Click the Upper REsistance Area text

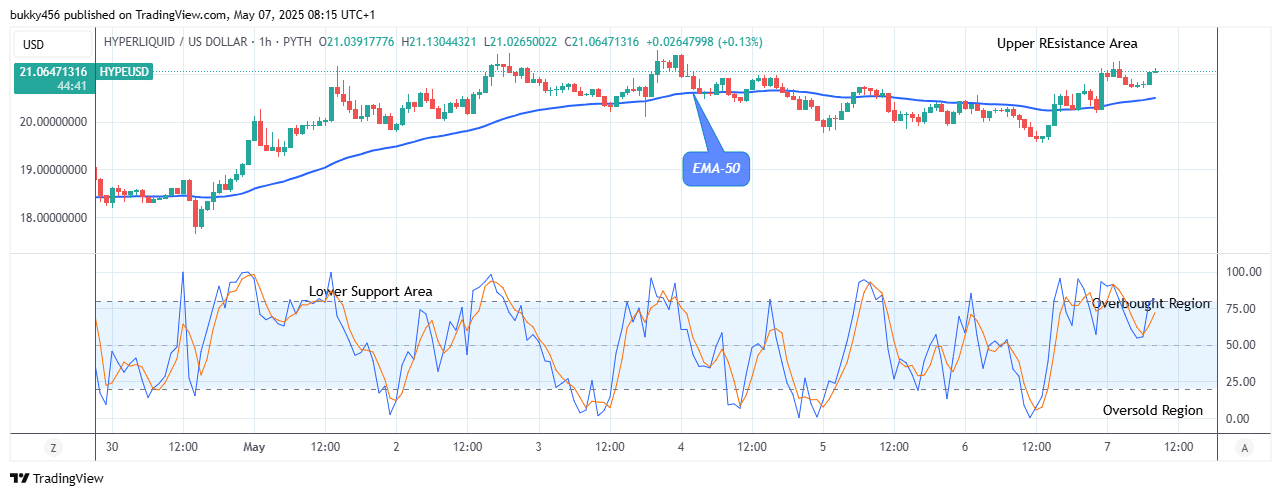[1067, 43]
